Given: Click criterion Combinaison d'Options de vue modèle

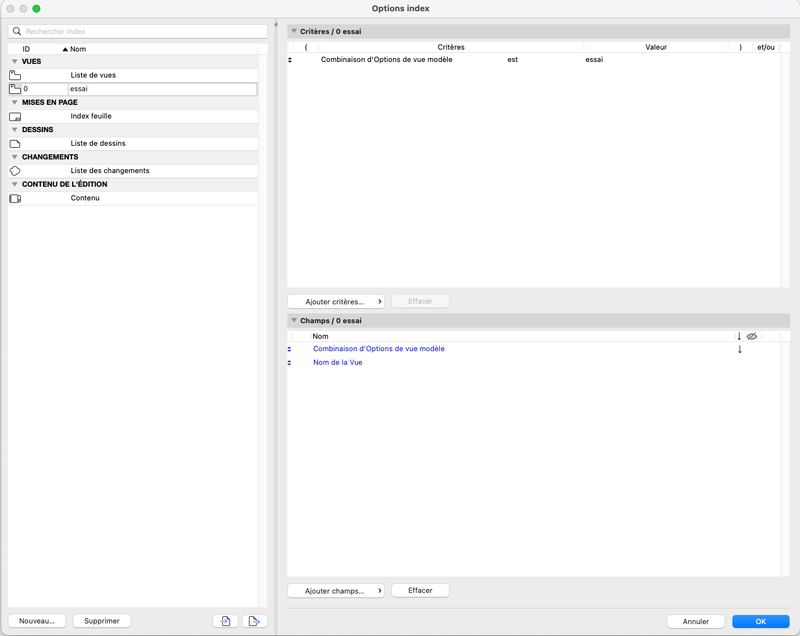Looking at the screenshot, I should (386, 60).
